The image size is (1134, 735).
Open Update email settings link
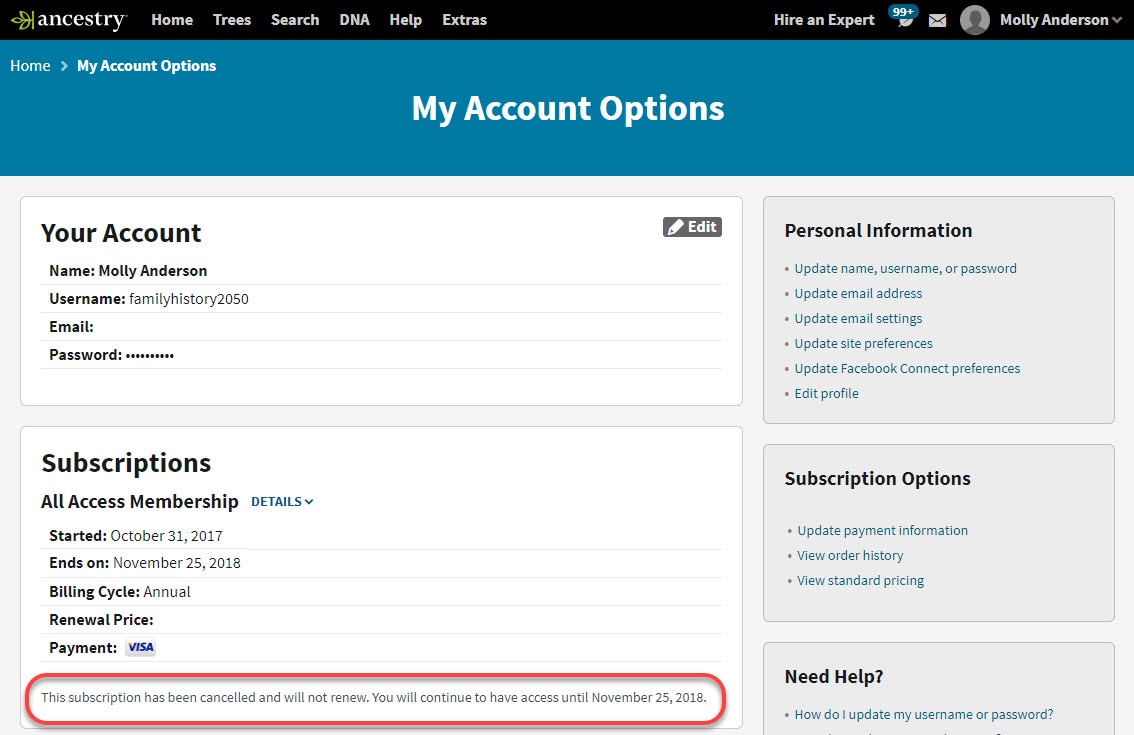tap(858, 318)
